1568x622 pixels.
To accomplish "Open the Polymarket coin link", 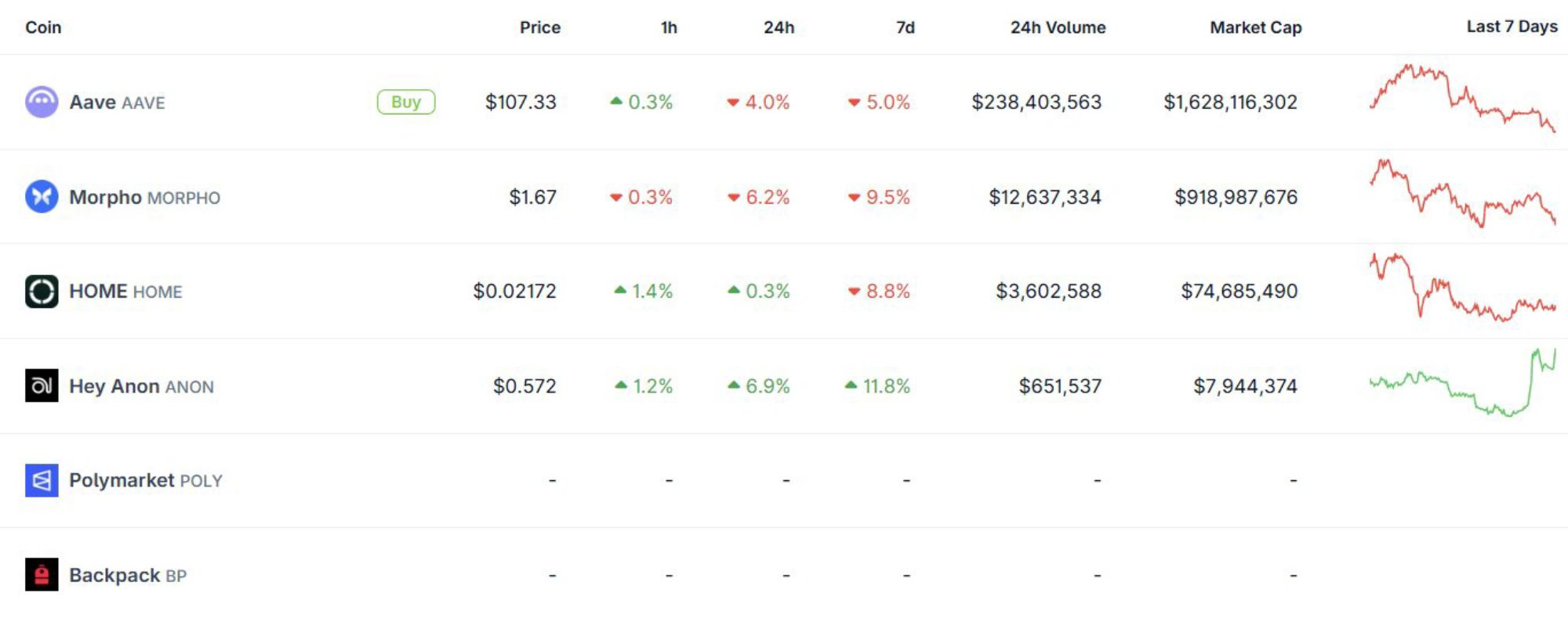I will point(145,480).
